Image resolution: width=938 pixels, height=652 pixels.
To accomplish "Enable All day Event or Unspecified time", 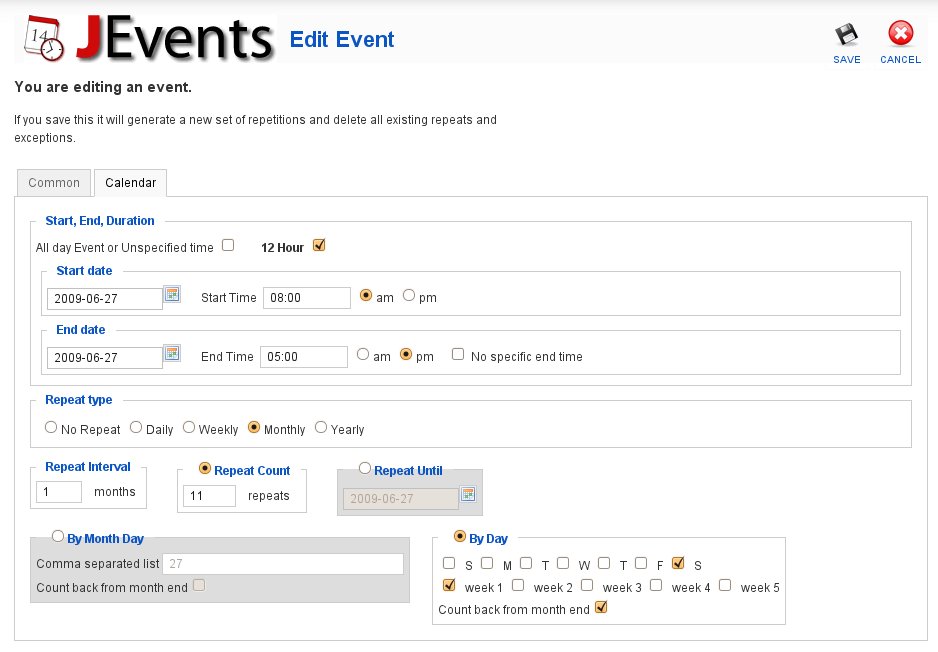I will pos(228,245).
